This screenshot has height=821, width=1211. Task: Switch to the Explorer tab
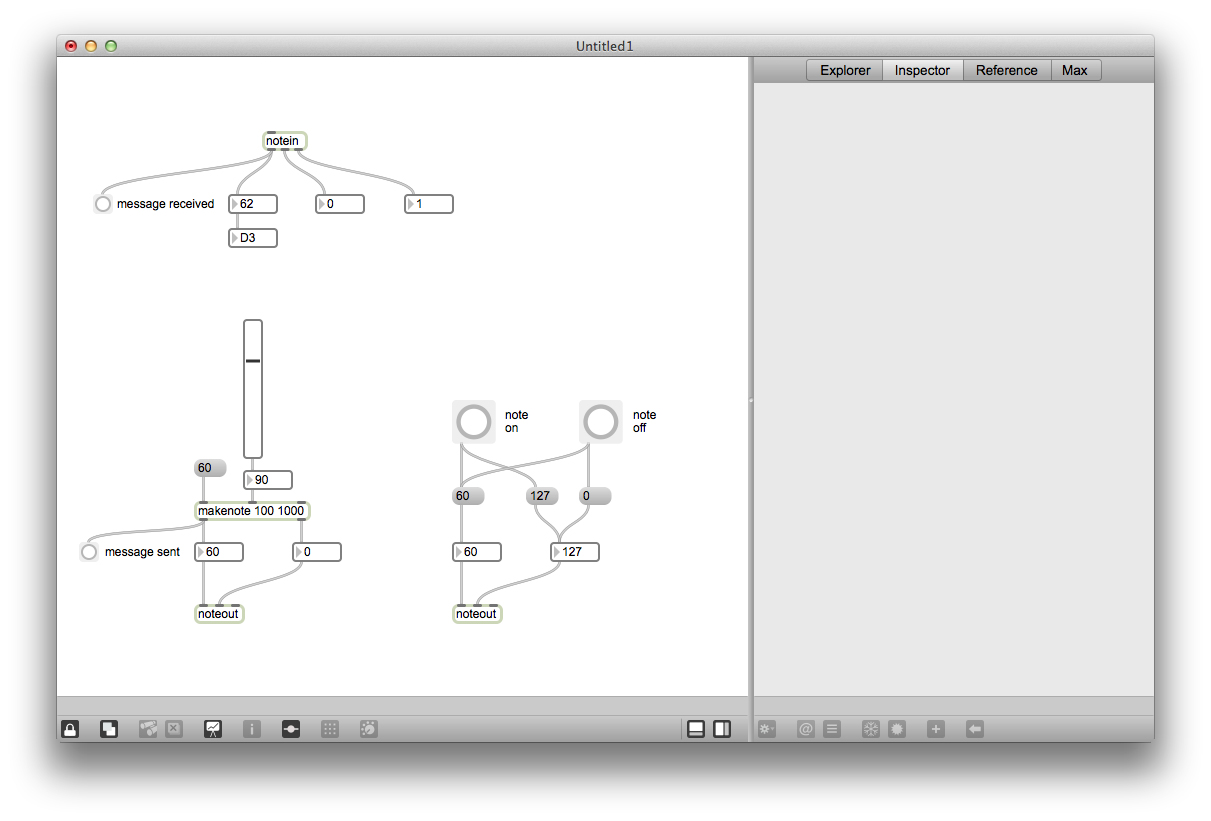tap(845, 70)
